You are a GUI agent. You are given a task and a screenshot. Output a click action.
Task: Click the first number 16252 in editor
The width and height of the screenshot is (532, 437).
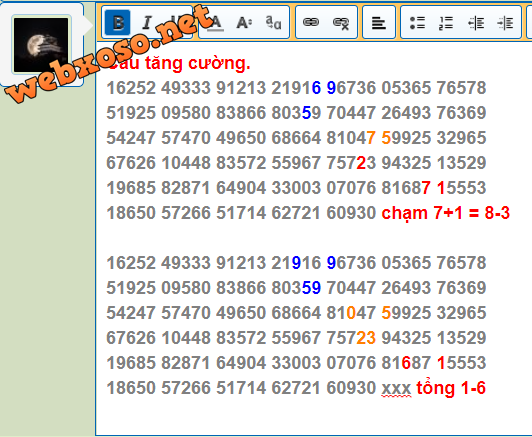[131, 88]
